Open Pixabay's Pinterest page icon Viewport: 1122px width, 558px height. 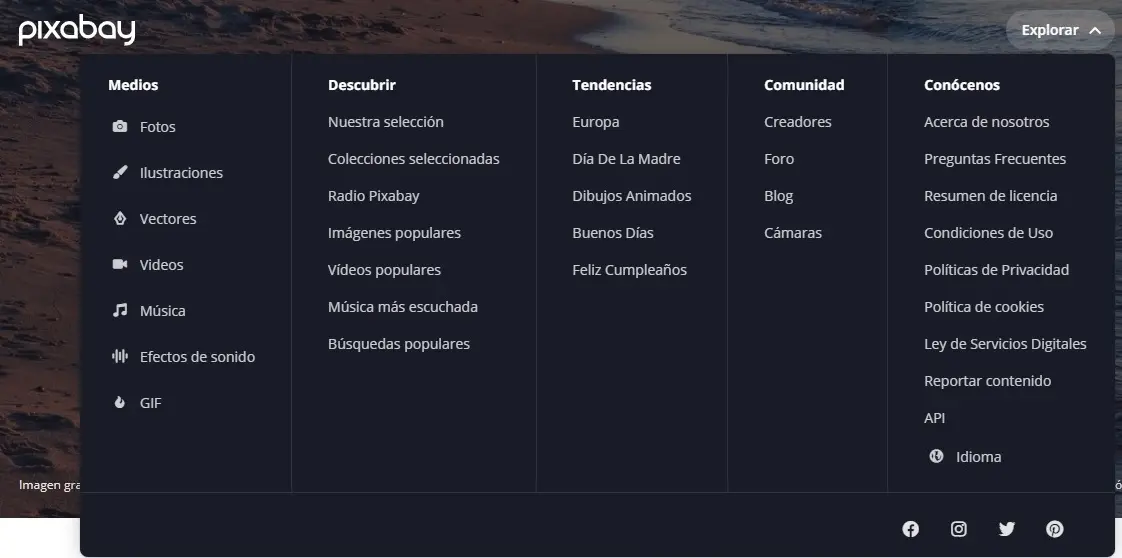click(1055, 529)
